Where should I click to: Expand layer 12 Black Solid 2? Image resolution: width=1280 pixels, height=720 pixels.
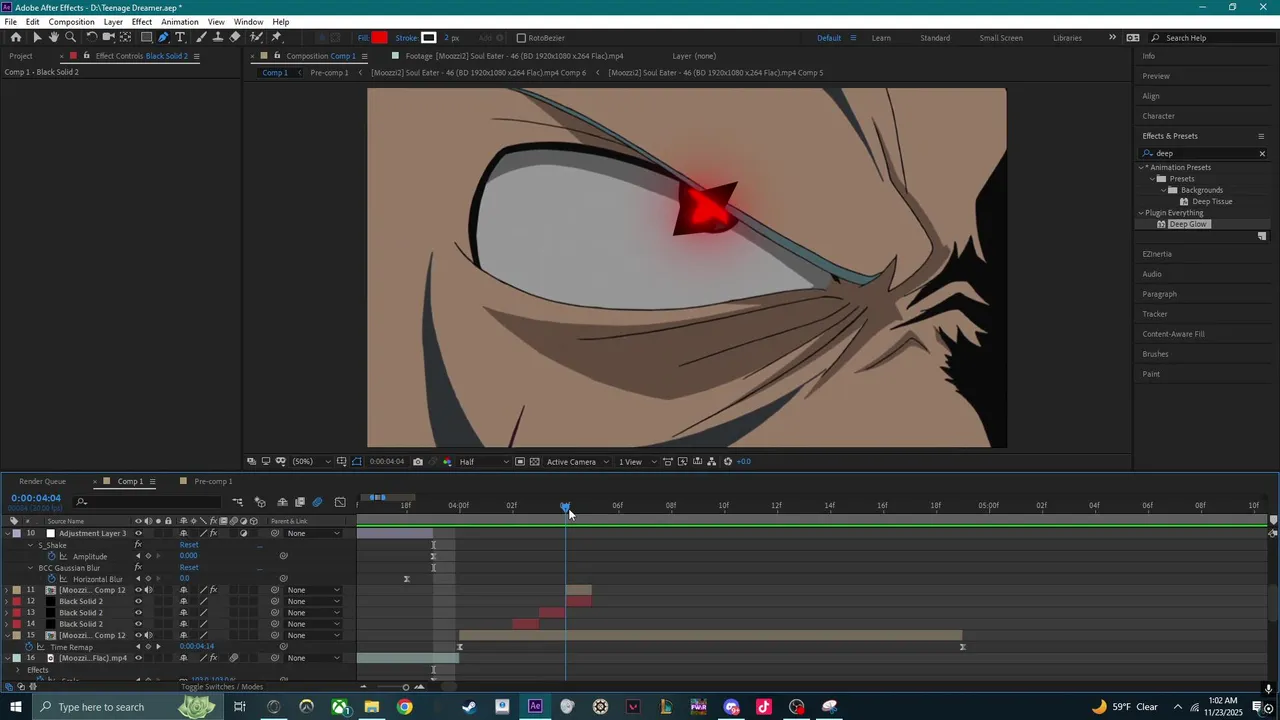point(7,601)
